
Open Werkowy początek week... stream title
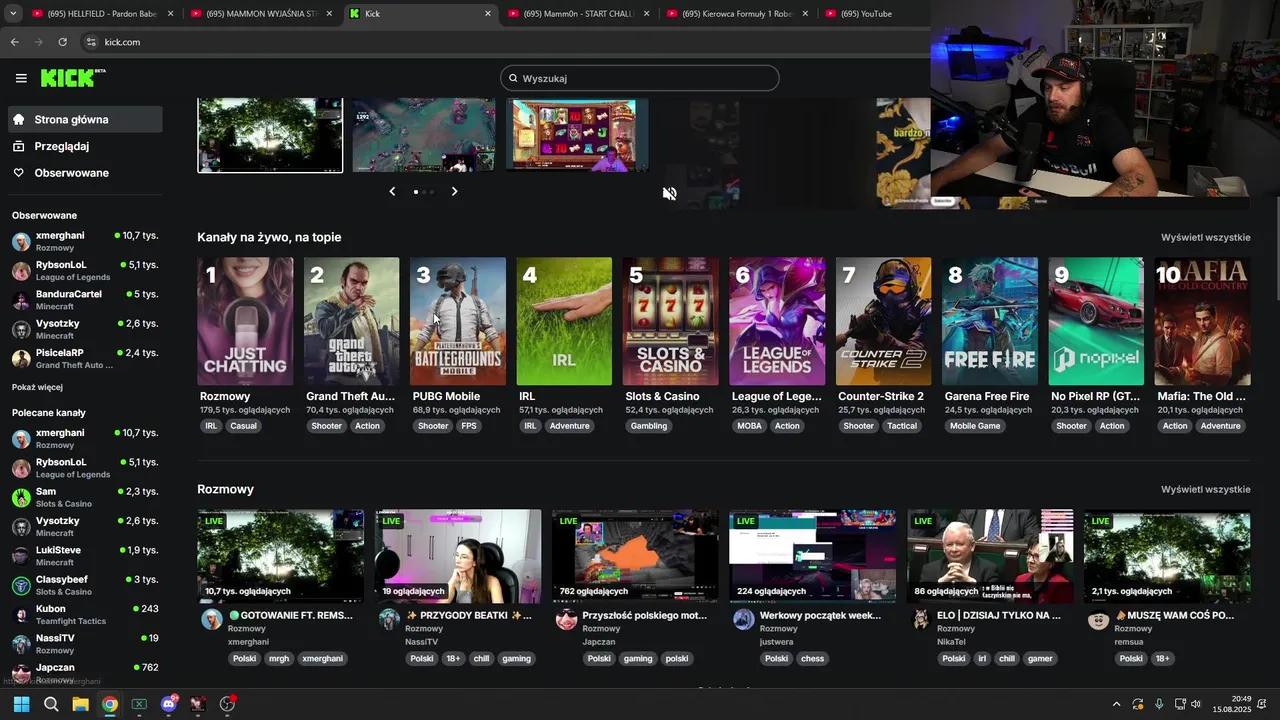(821, 615)
